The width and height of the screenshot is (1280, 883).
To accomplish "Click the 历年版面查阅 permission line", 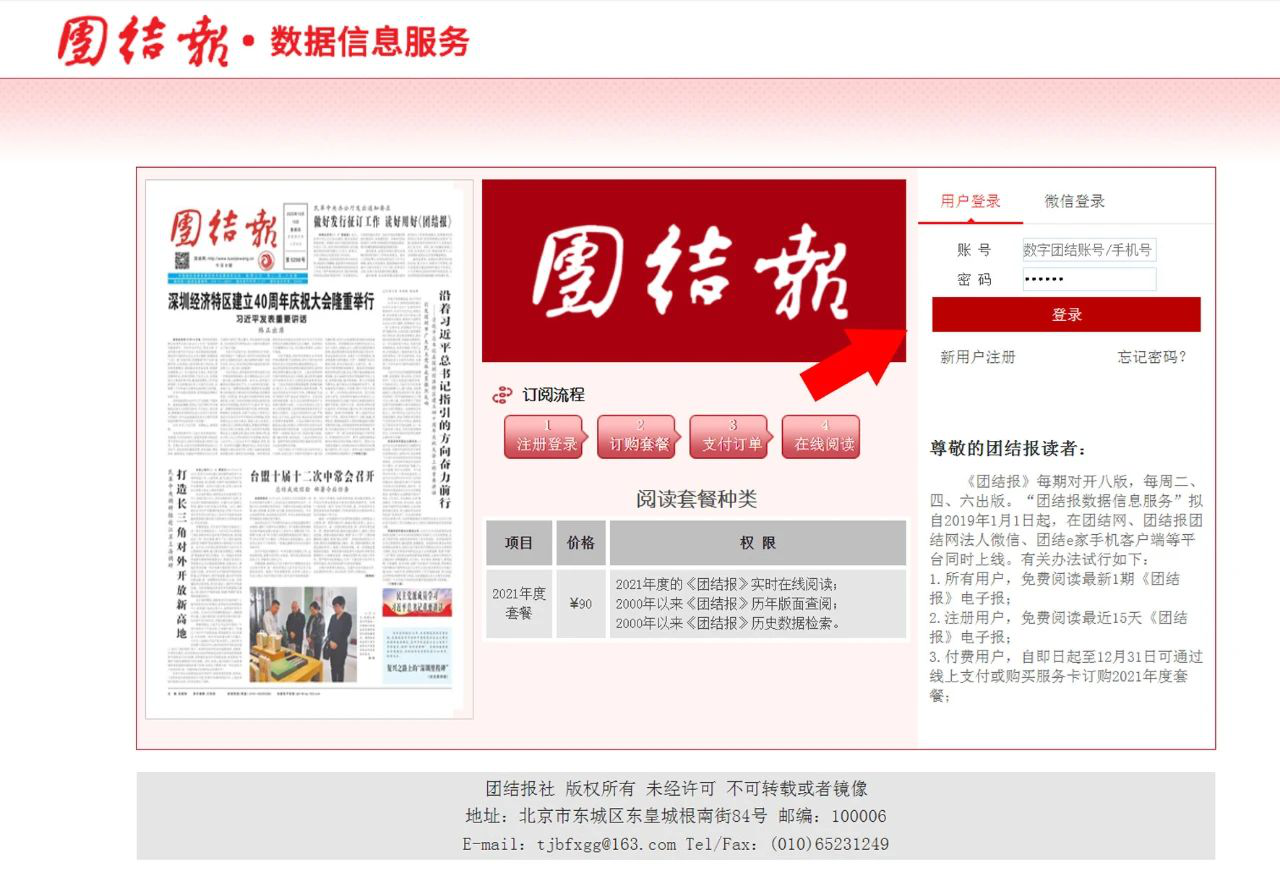I will (727, 603).
